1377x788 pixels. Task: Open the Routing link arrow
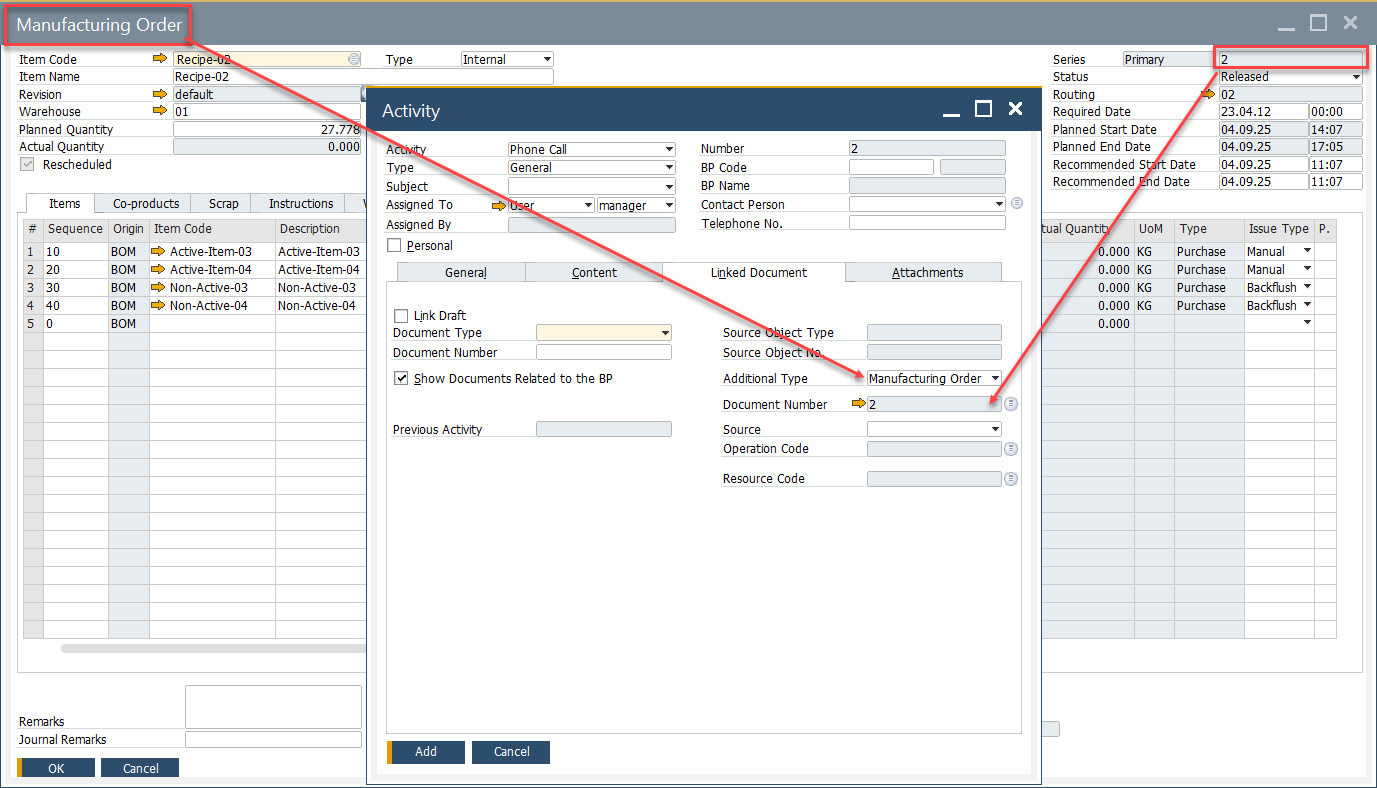pos(1207,93)
